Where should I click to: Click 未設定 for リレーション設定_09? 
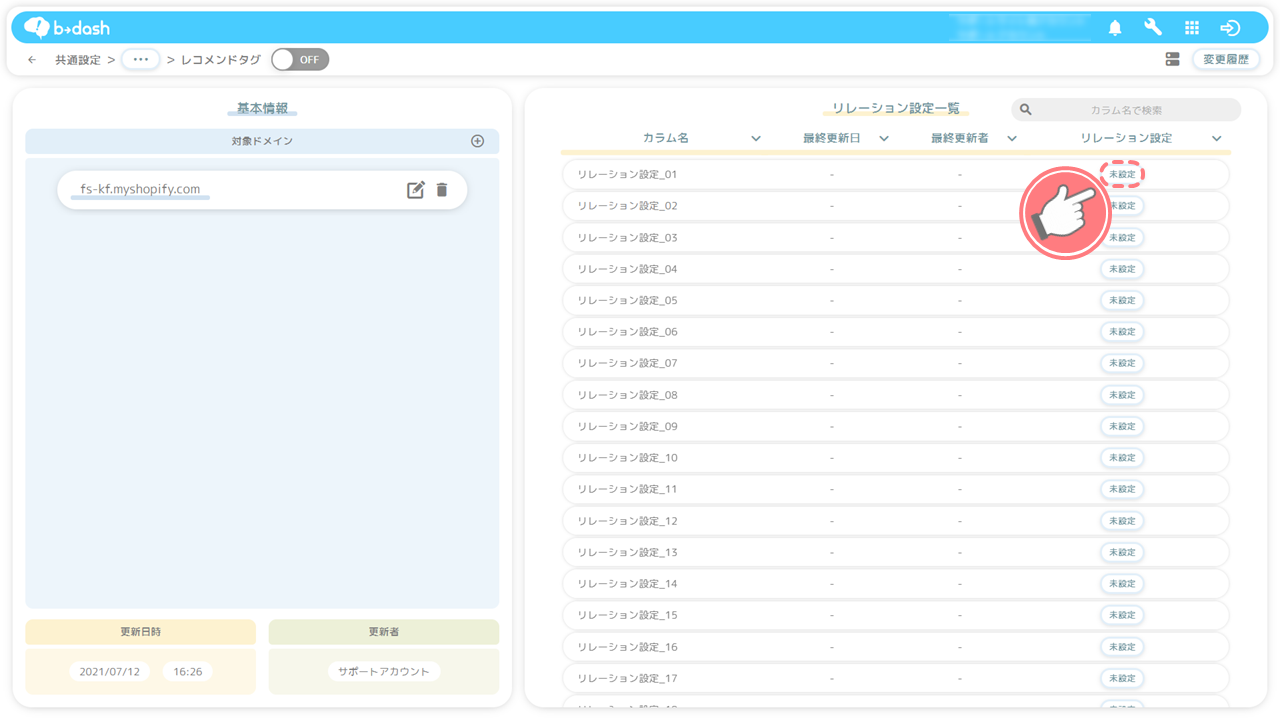point(1122,426)
